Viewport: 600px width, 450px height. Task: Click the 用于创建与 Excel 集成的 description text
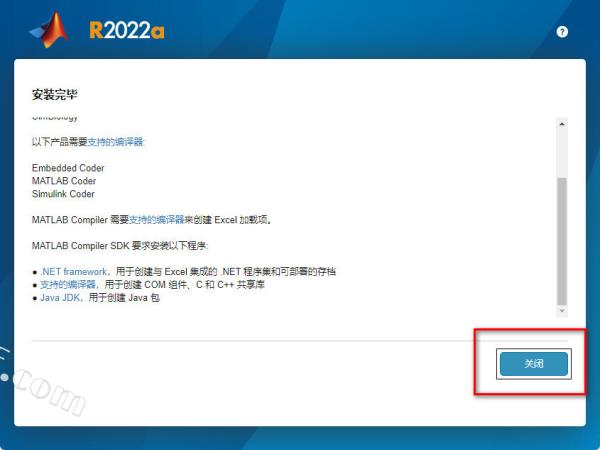pos(180,272)
